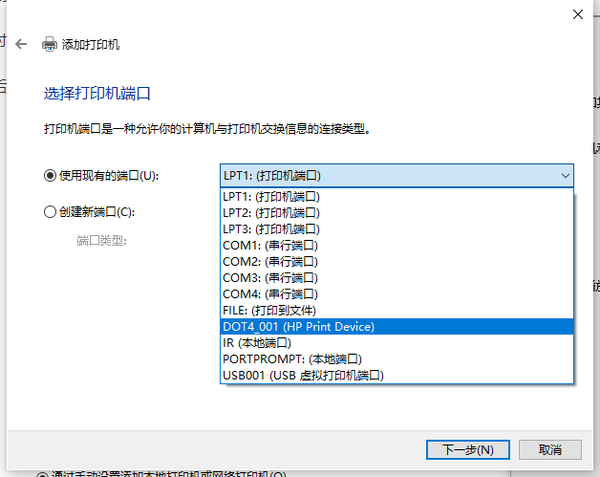600x477 pixels.
Task: Click the 选择打印机端口 heading text
Action: pyautogui.click(x=97, y=94)
